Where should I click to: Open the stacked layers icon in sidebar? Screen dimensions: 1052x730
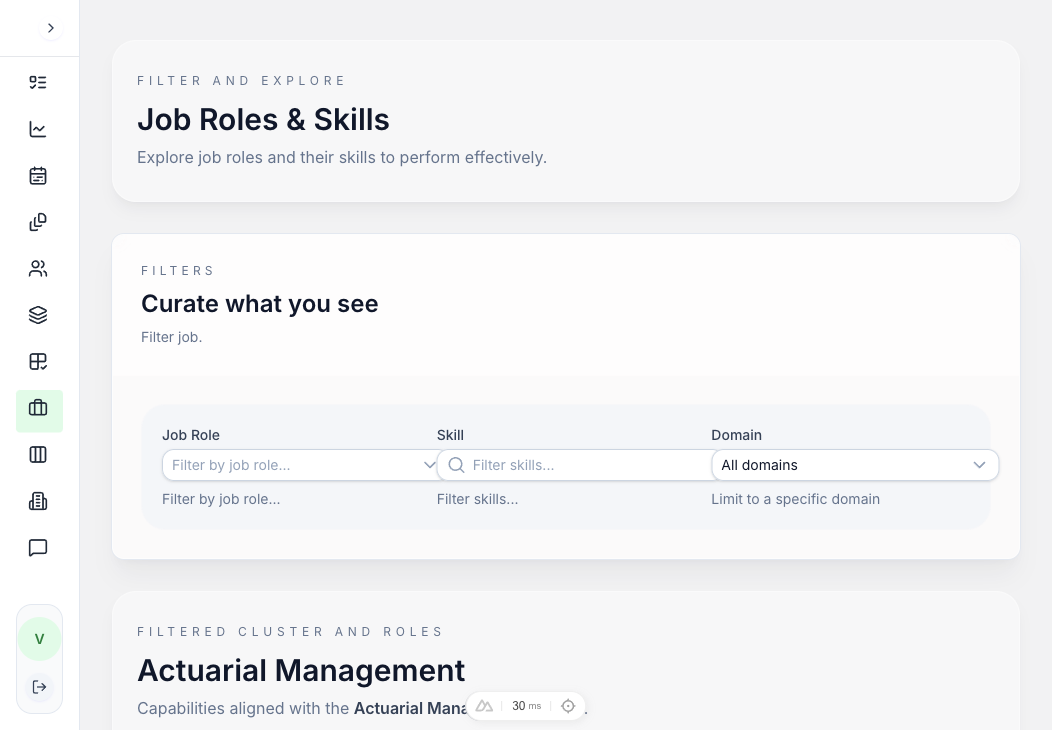tap(38, 315)
